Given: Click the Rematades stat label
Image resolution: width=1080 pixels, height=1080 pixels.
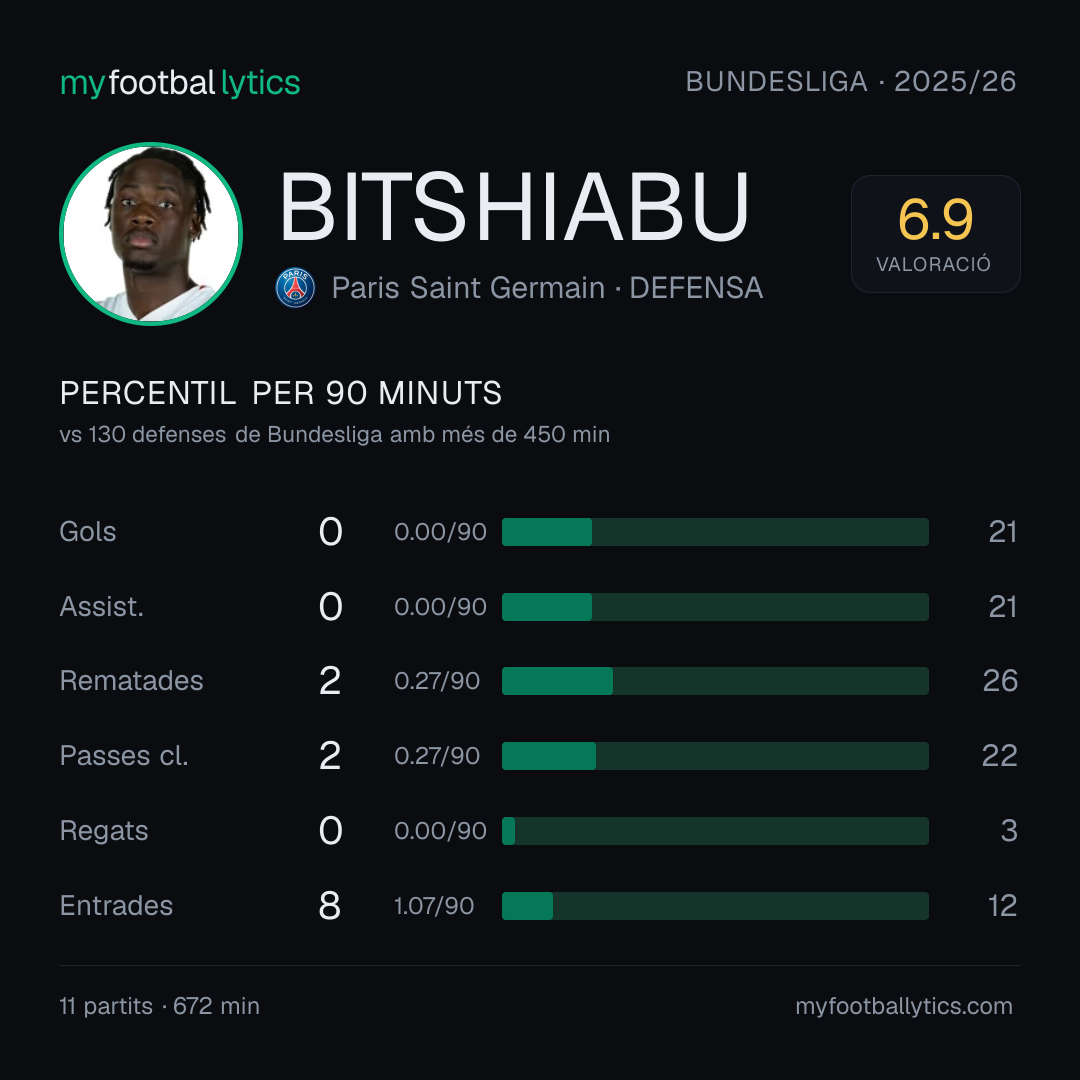Looking at the screenshot, I should tap(132, 681).
